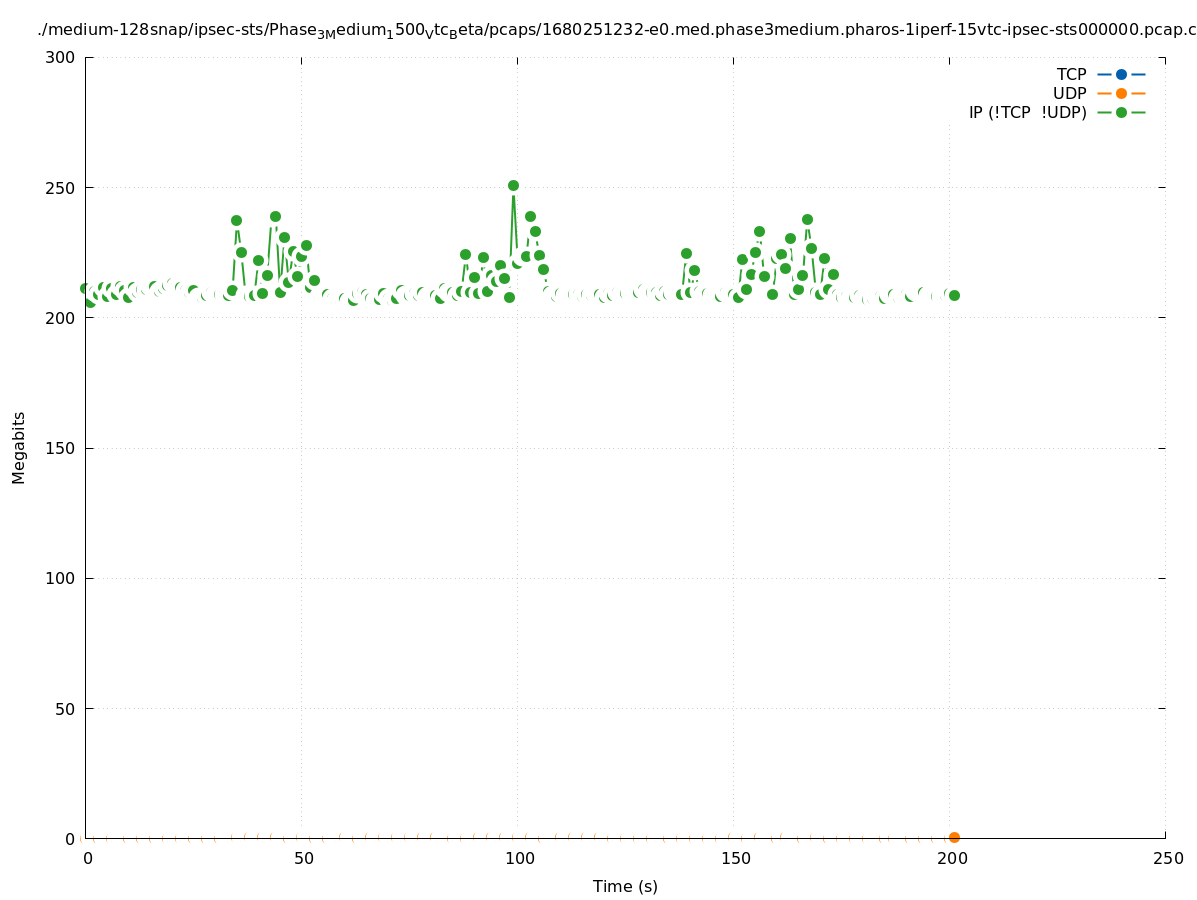The height and width of the screenshot is (900, 1197).
Task: Click the last green data point at 200 seconds
Action: [954, 295]
